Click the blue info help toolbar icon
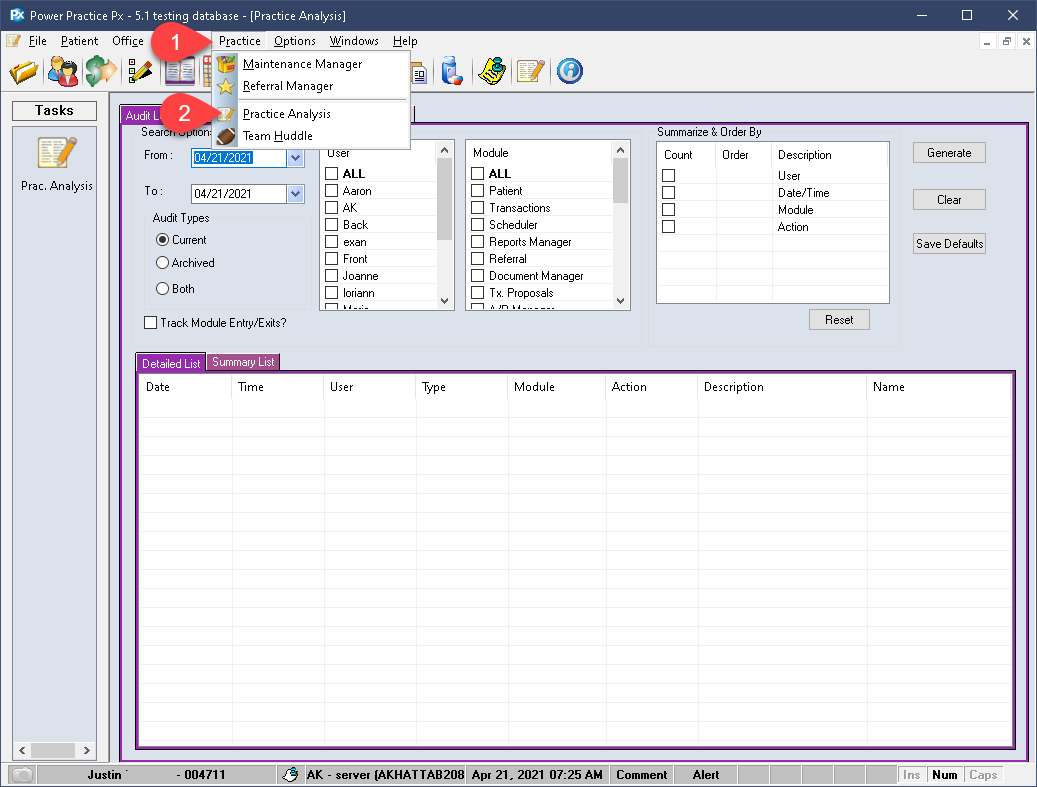The height and width of the screenshot is (787, 1037). point(569,71)
